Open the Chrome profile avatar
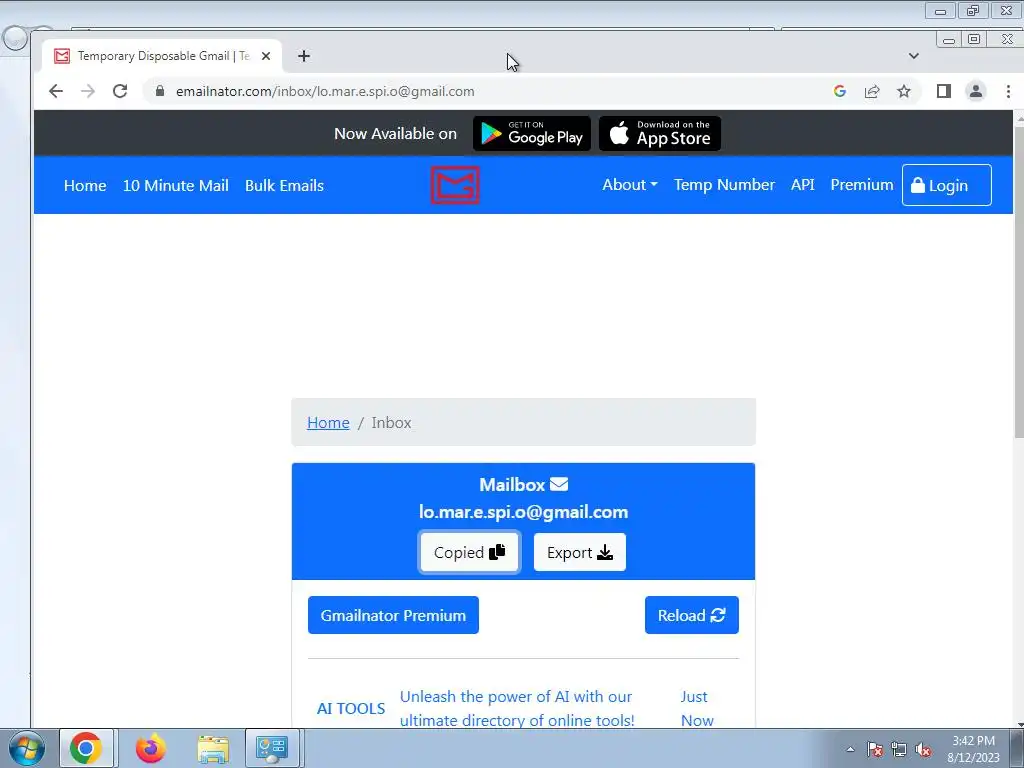This screenshot has height=768, width=1024. pyautogui.click(x=976, y=91)
